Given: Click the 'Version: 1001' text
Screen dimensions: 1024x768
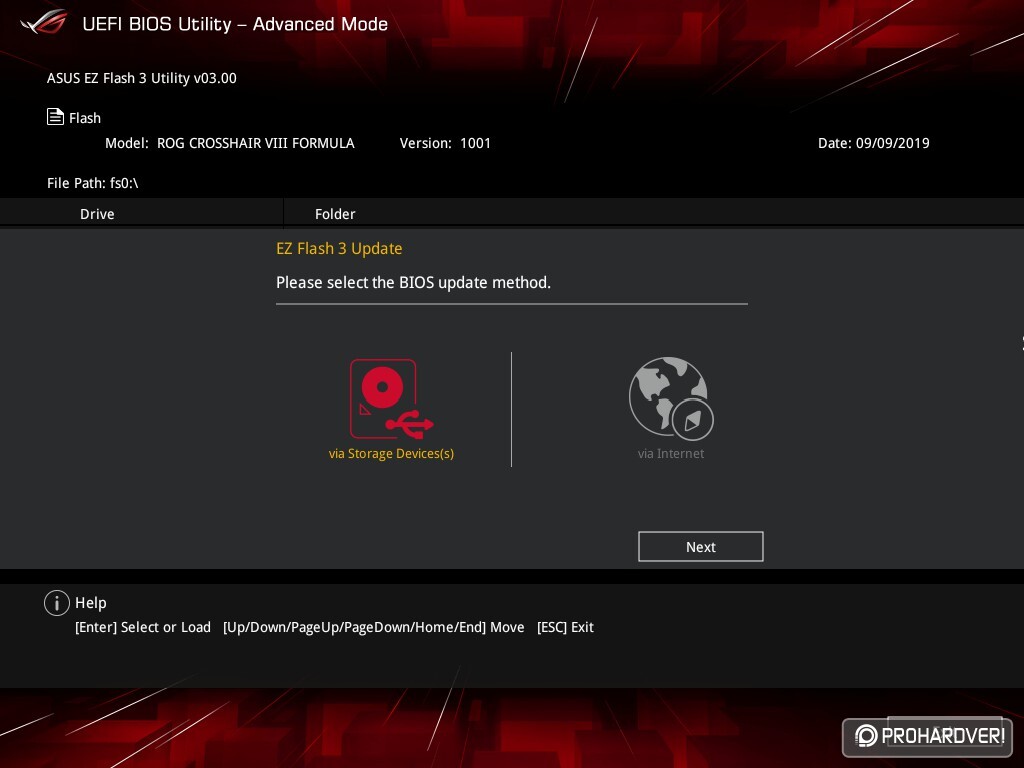Looking at the screenshot, I should 445,143.
